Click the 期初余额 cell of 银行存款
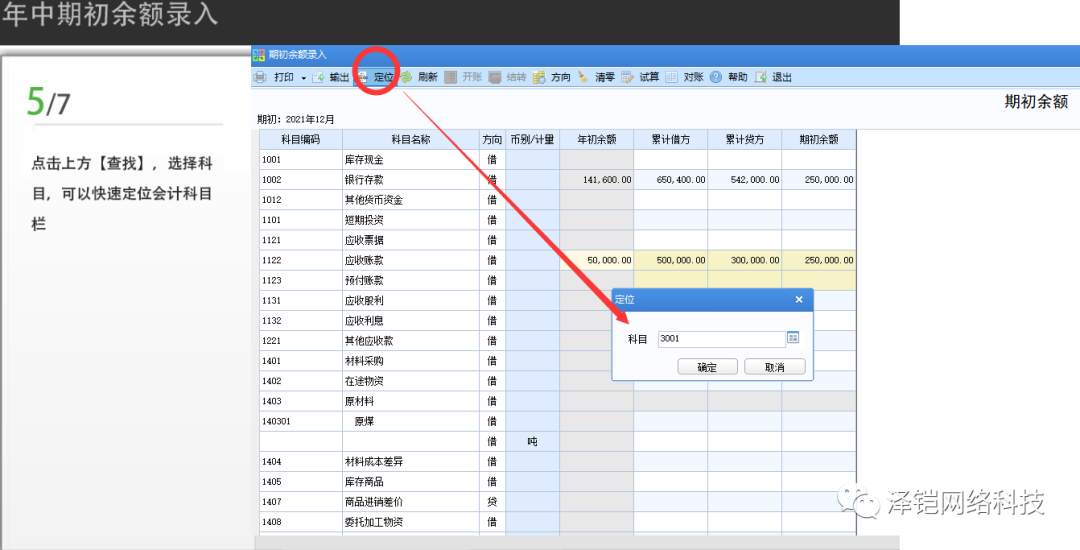 coord(818,180)
